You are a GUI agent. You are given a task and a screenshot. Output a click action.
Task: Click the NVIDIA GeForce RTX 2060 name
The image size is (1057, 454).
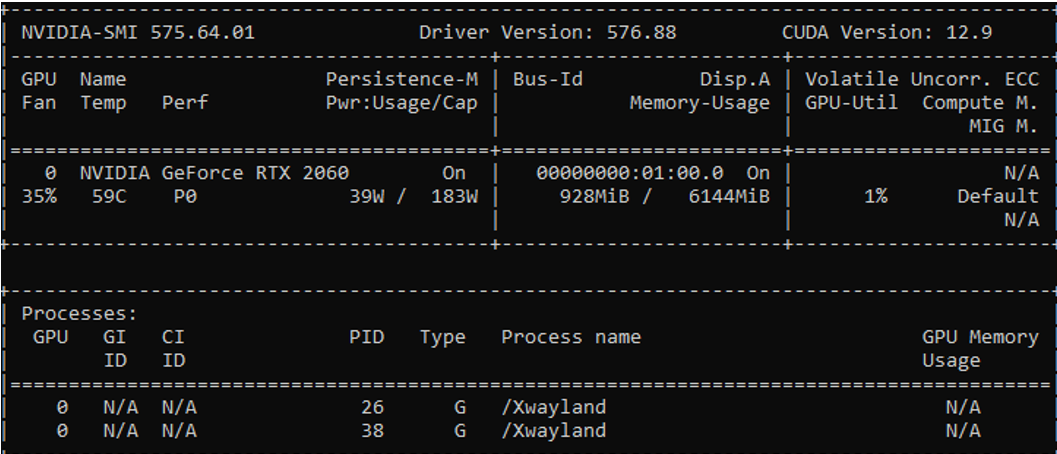click(x=214, y=173)
